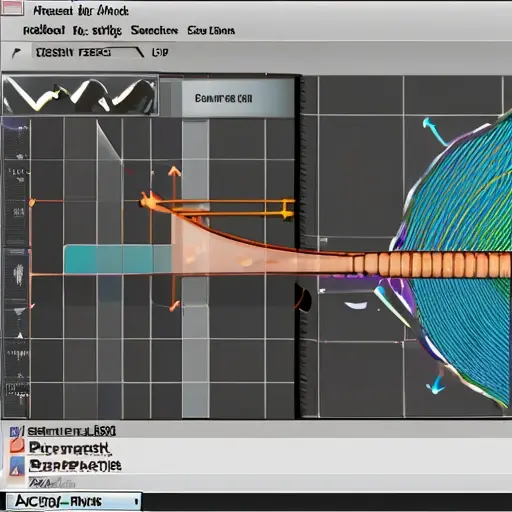The width and height of the screenshot is (512, 512).
Task: Toggle the blue K icon in bottom list
Action: (16, 432)
